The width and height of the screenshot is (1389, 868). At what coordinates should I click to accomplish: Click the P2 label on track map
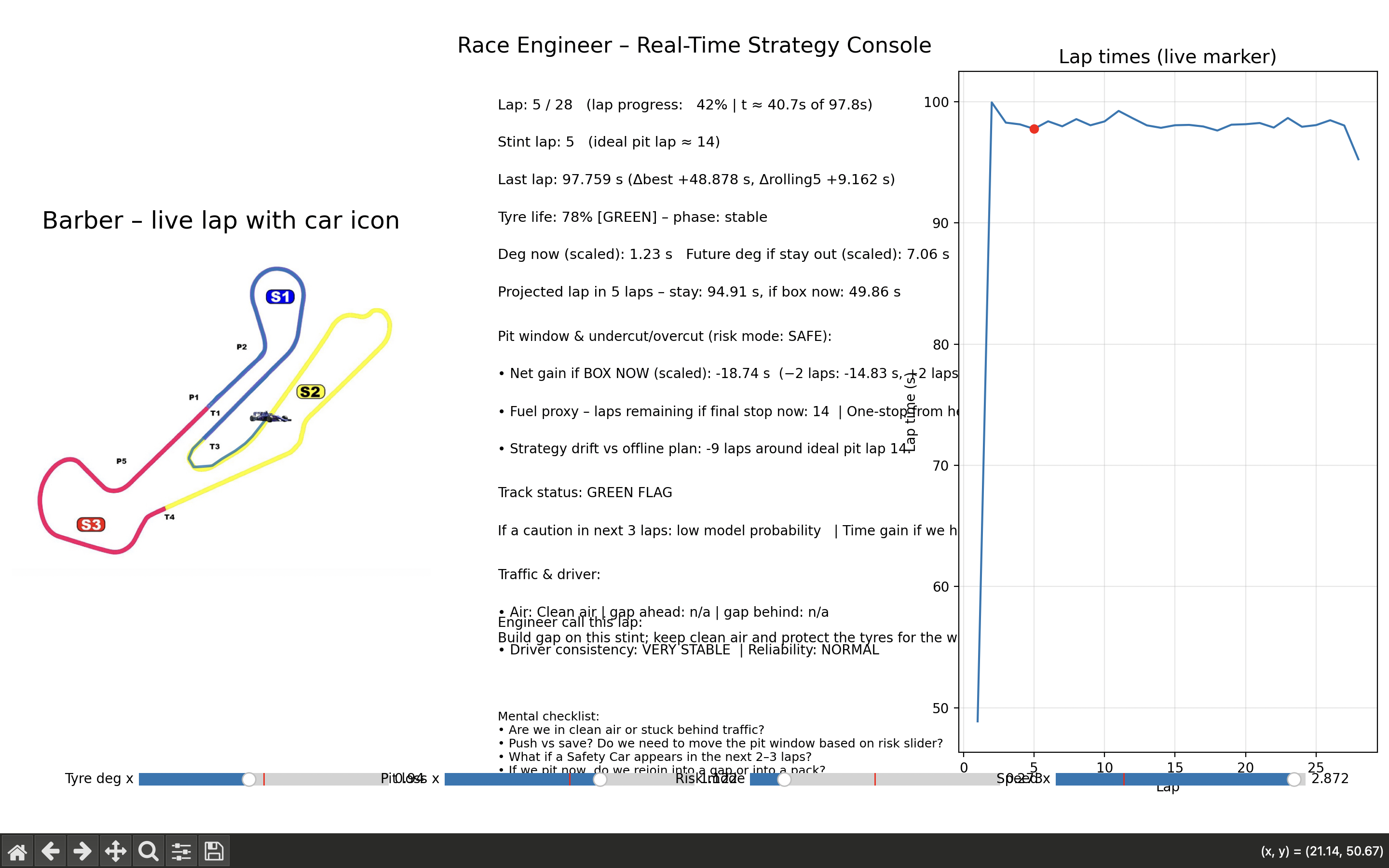point(242,347)
